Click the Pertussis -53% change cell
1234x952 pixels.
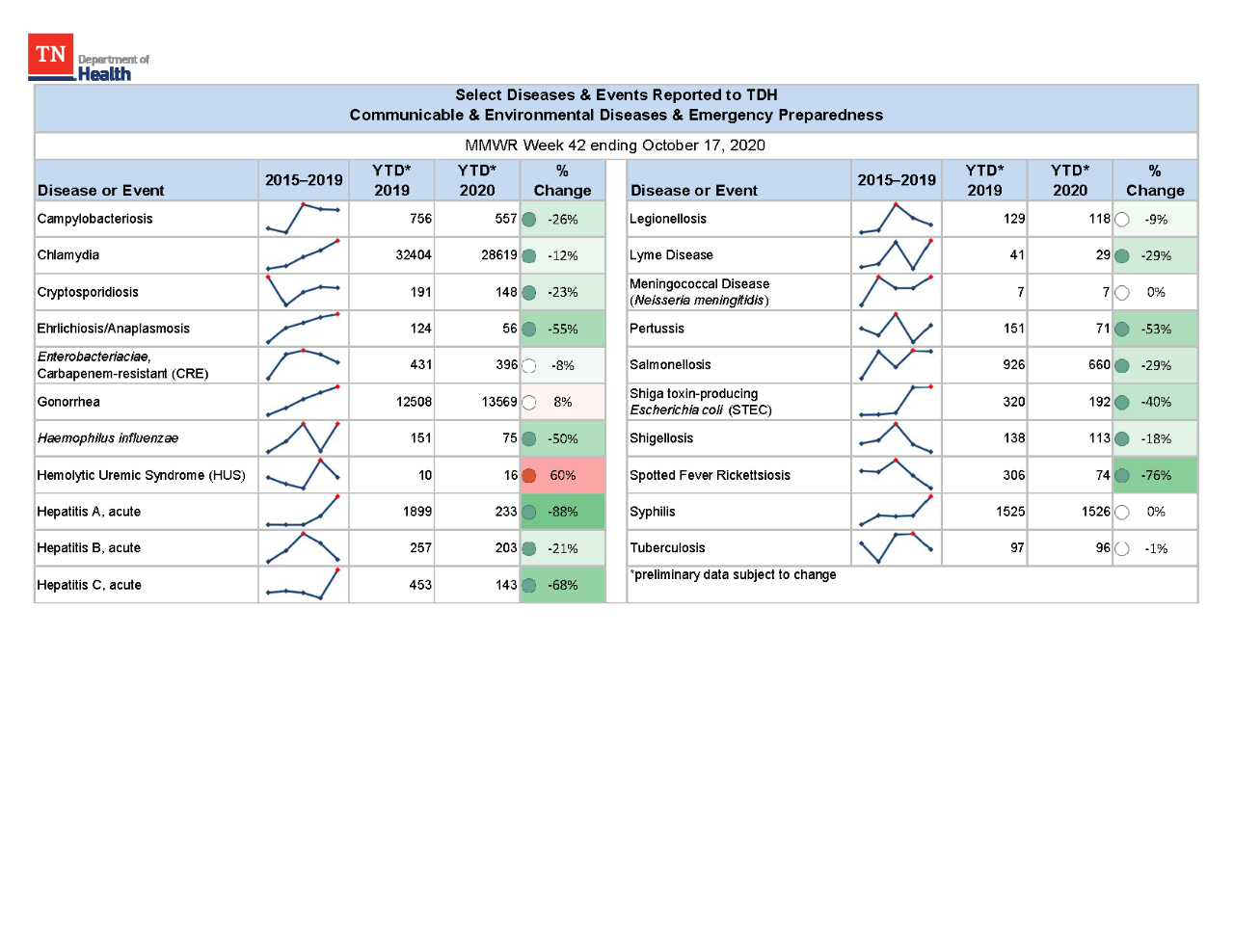(x=1156, y=329)
